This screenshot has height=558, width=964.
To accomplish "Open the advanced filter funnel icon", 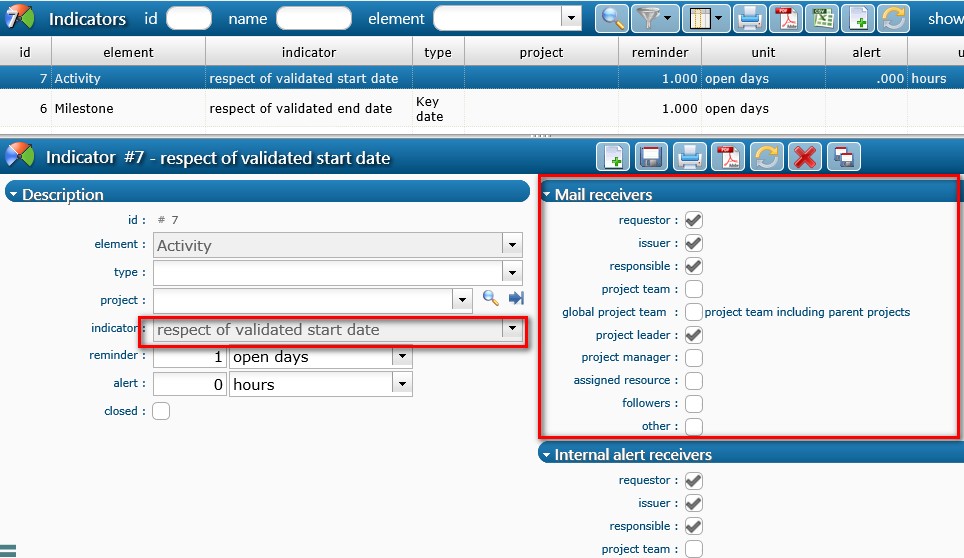I will [654, 18].
